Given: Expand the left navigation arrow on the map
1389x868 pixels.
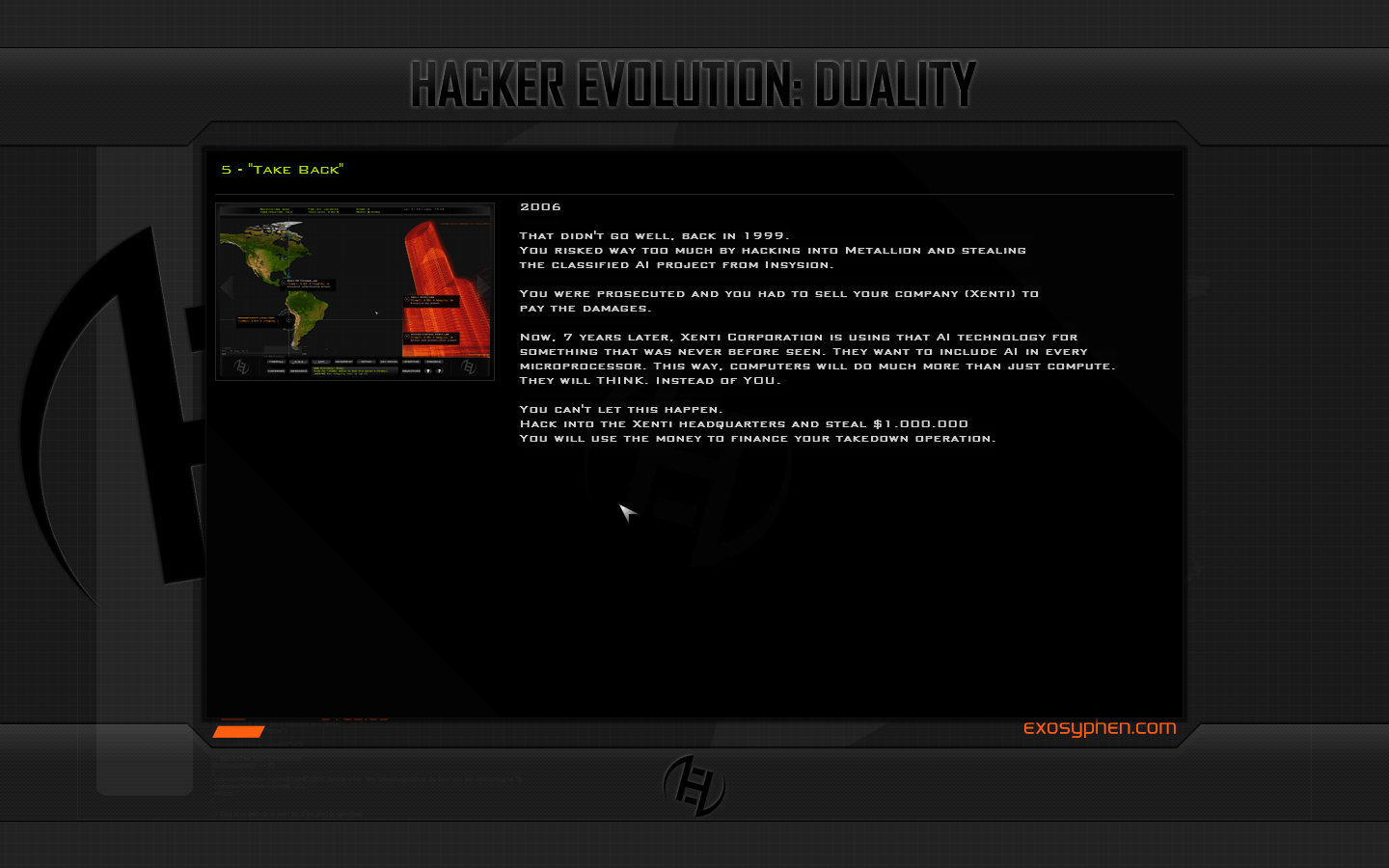Looking at the screenshot, I should pyautogui.click(x=226, y=286).
